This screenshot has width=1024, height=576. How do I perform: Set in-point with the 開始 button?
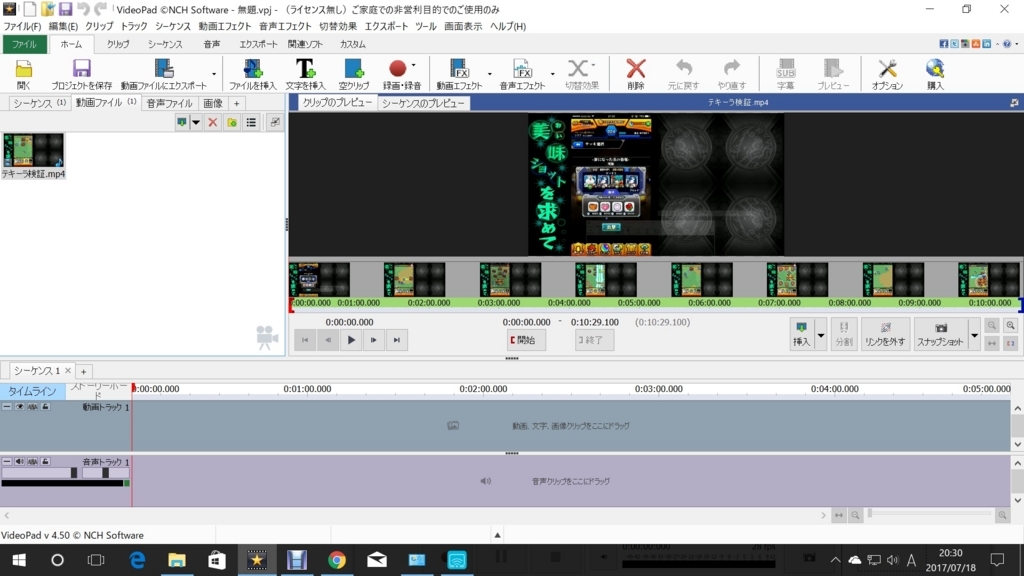(x=524, y=340)
